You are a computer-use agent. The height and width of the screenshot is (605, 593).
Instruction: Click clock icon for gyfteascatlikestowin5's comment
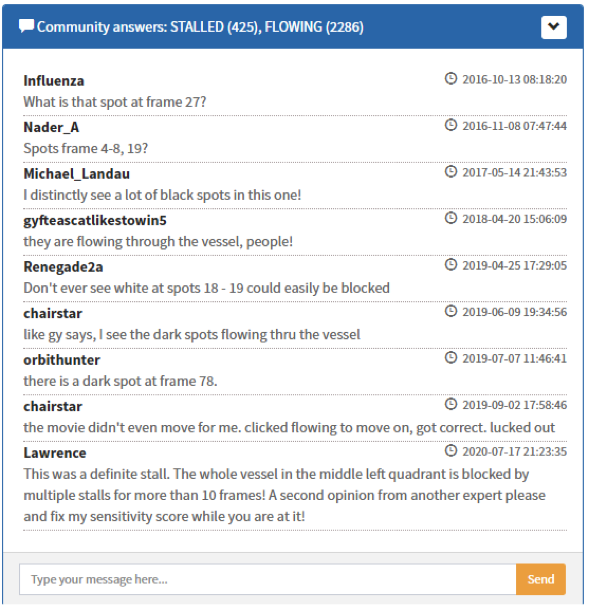(x=450, y=218)
